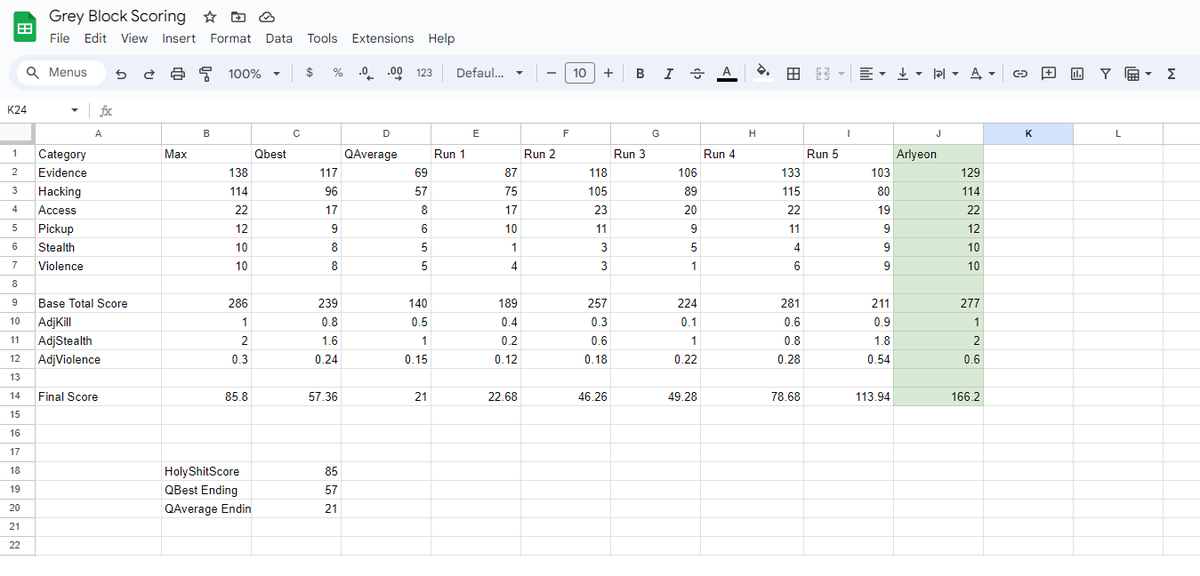Open the Data menu

[279, 39]
